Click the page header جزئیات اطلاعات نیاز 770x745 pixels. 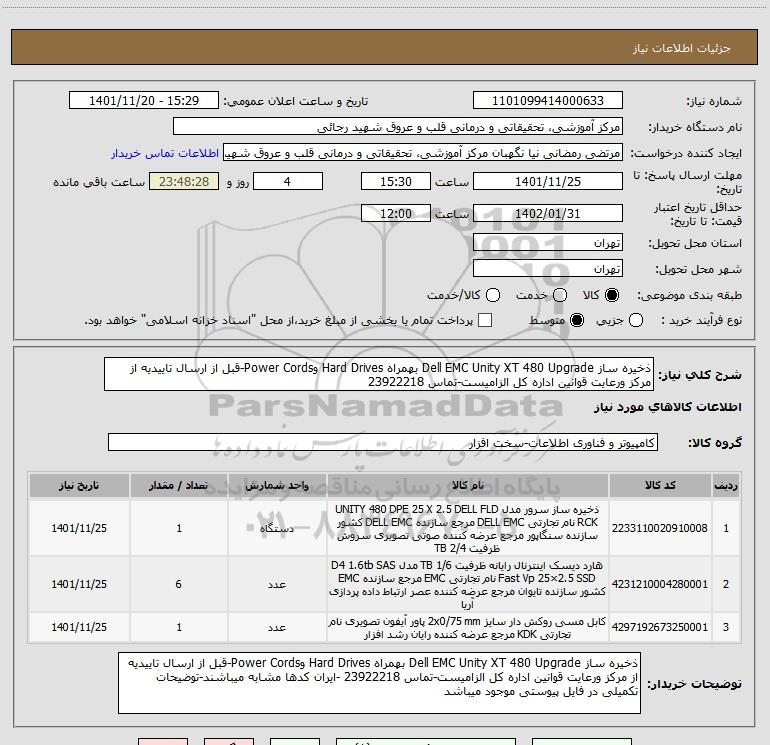[682, 48]
